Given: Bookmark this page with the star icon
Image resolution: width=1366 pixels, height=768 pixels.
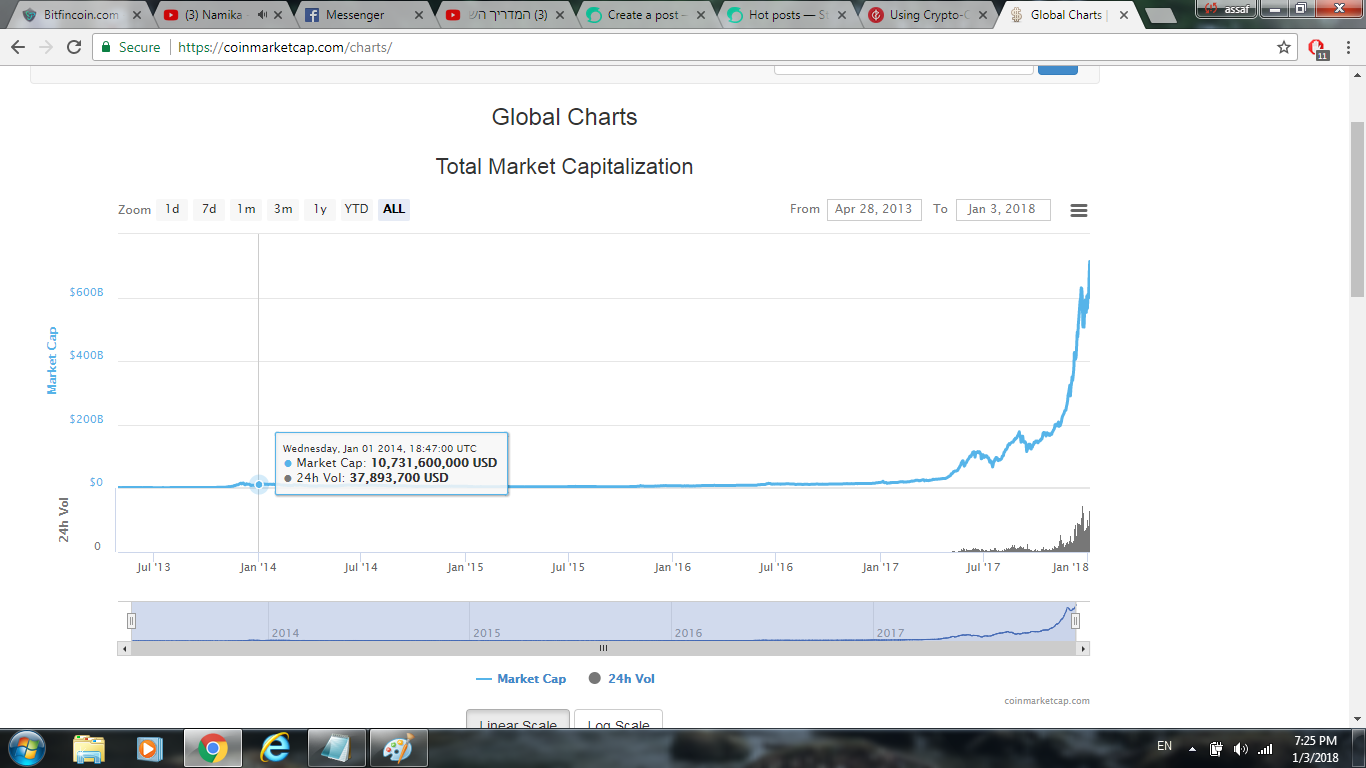Looking at the screenshot, I should (x=1284, y=47).
